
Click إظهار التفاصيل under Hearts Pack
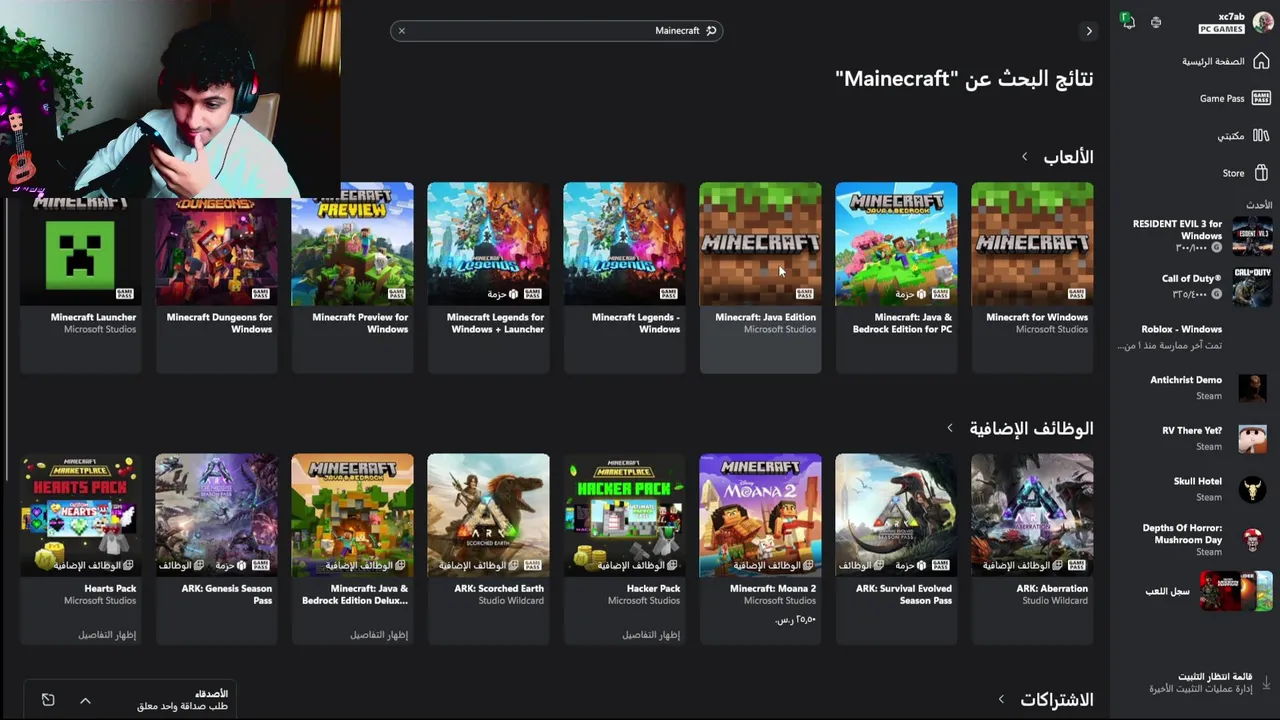click(107, 634)
